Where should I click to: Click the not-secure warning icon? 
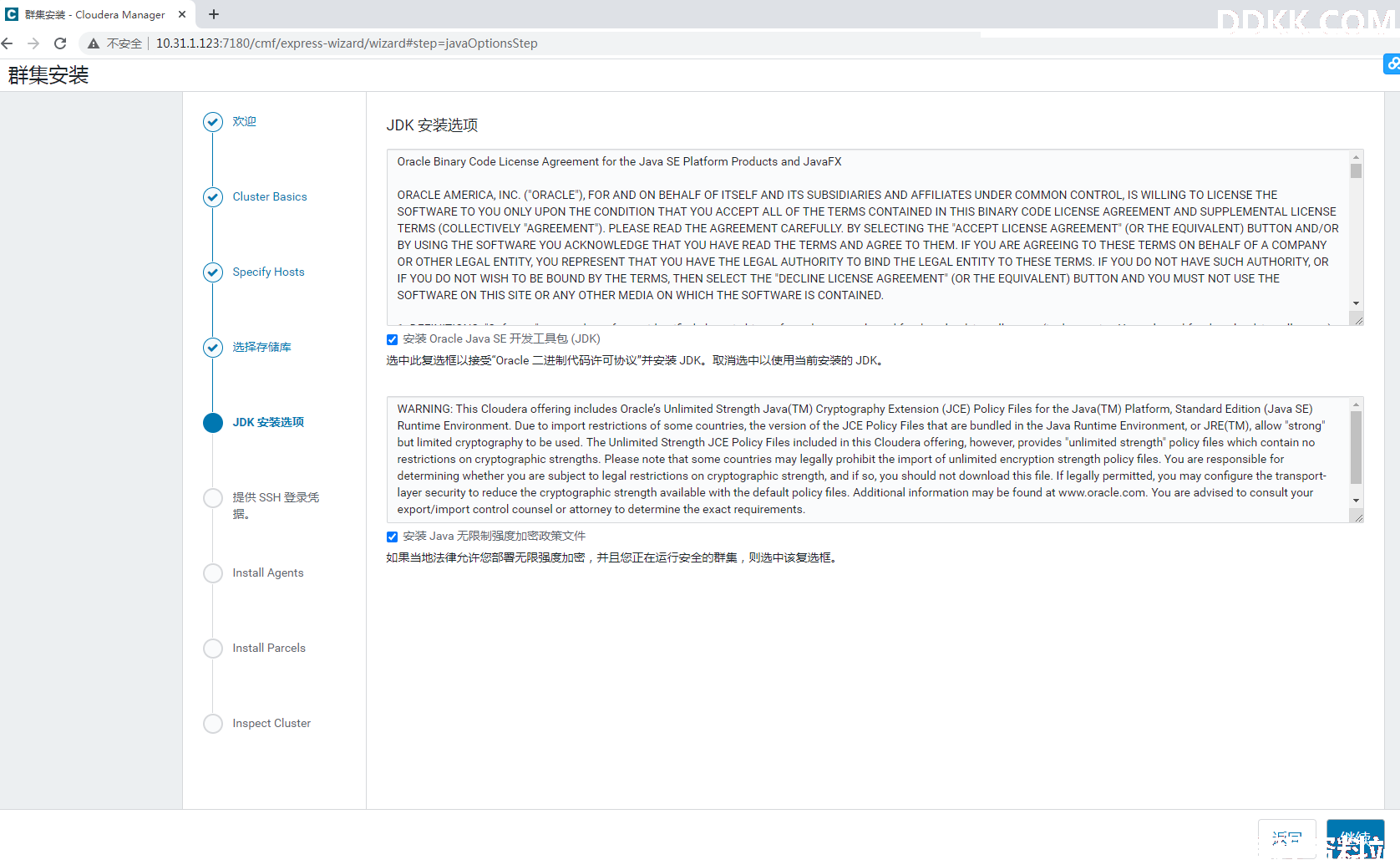(x=94, y=43)
